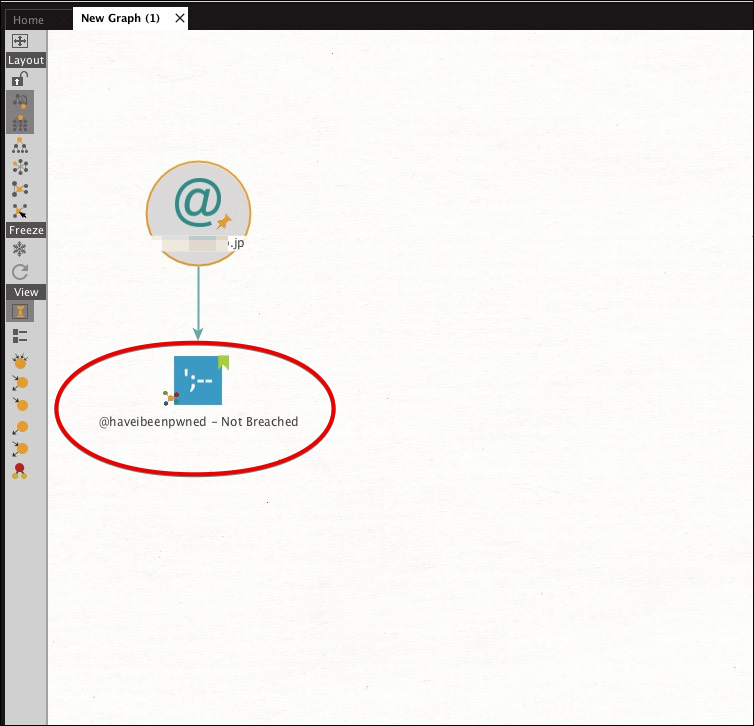
Task: Switch to the list view icon
Action: click(x=20, y=336)
